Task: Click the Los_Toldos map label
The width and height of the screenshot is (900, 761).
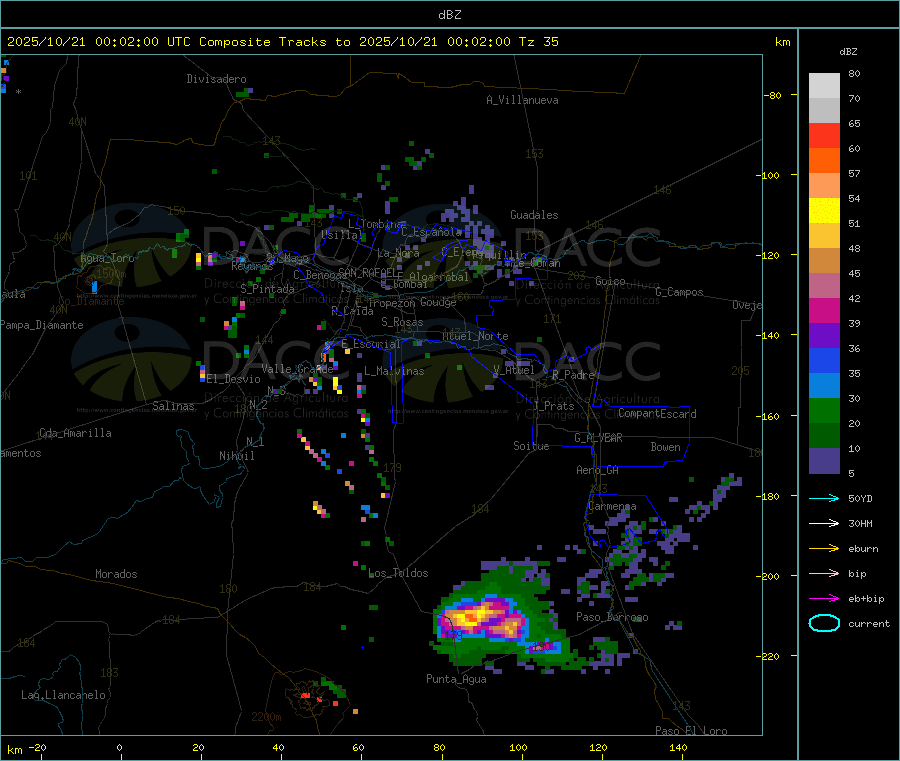Action: [x=398, y=573]
